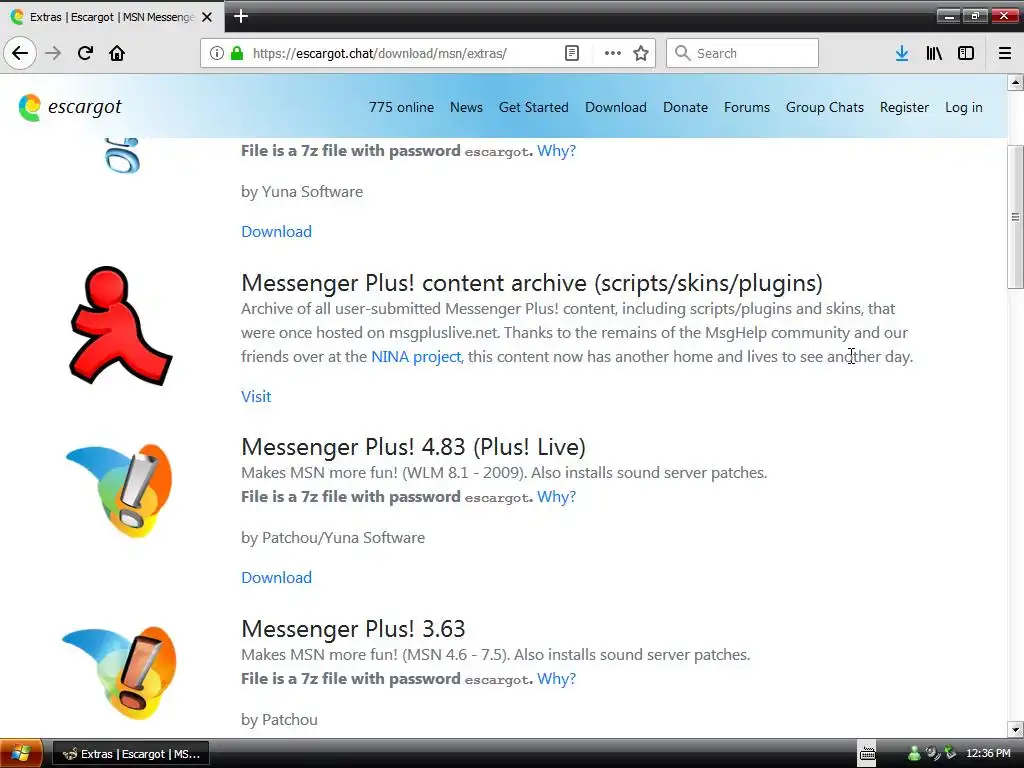Image resolution: width=1024 pixels, height=768 pixels.
Task: Open the Forums nav link
Action: pyautogui.click(x=746, y=107)
